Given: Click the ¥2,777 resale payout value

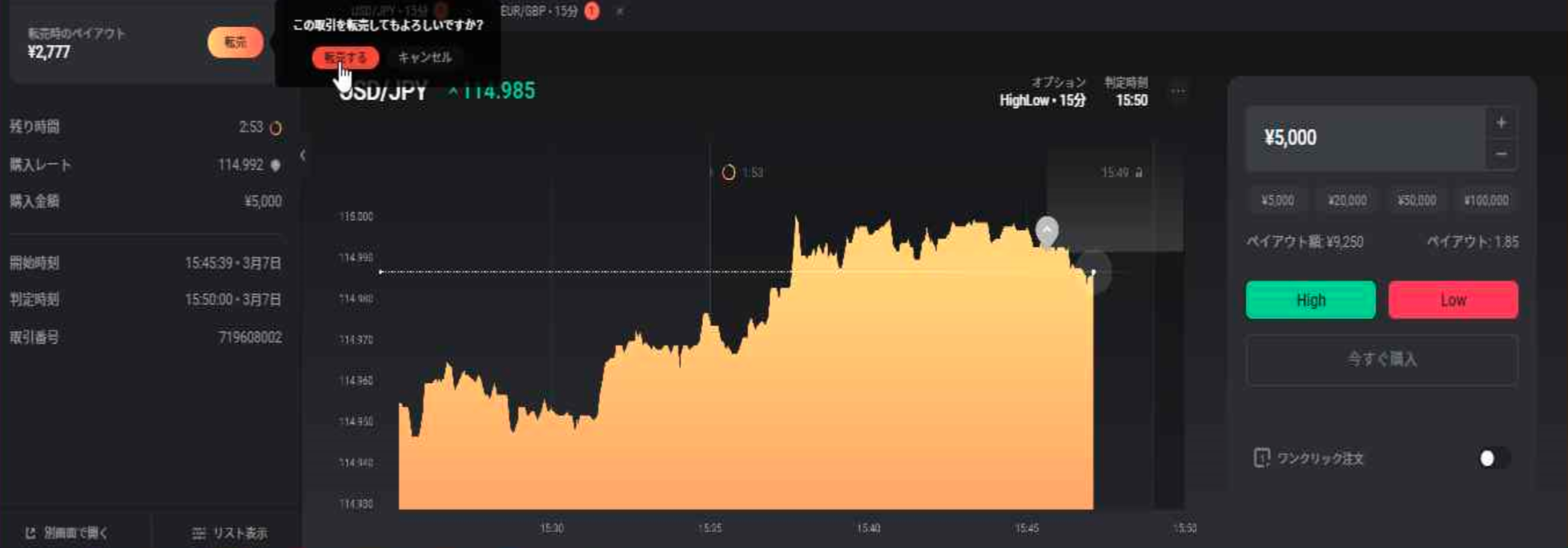Looking at the screenshot, I should click(49, 53).
